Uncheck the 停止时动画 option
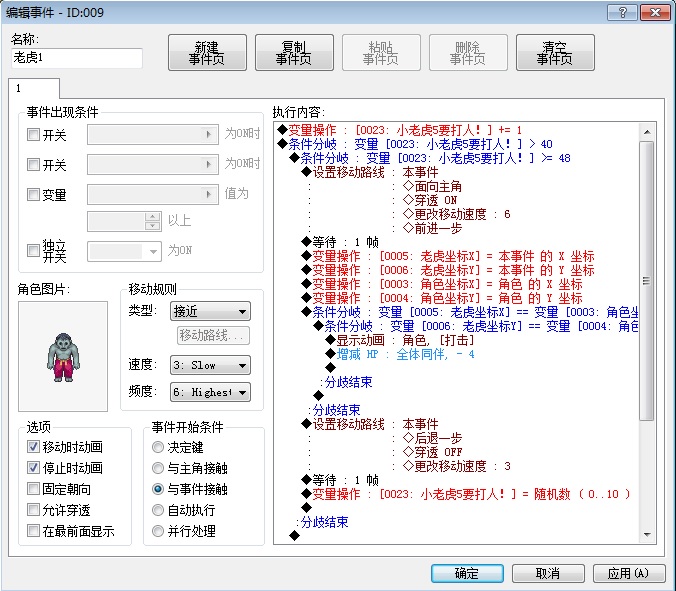The width and height of the screenshot is (676, 591). click(33, 468)
